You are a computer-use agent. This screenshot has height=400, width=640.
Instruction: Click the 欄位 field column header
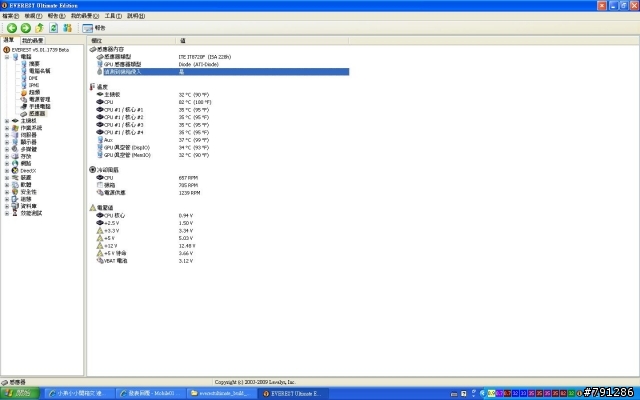coord(131,40)
